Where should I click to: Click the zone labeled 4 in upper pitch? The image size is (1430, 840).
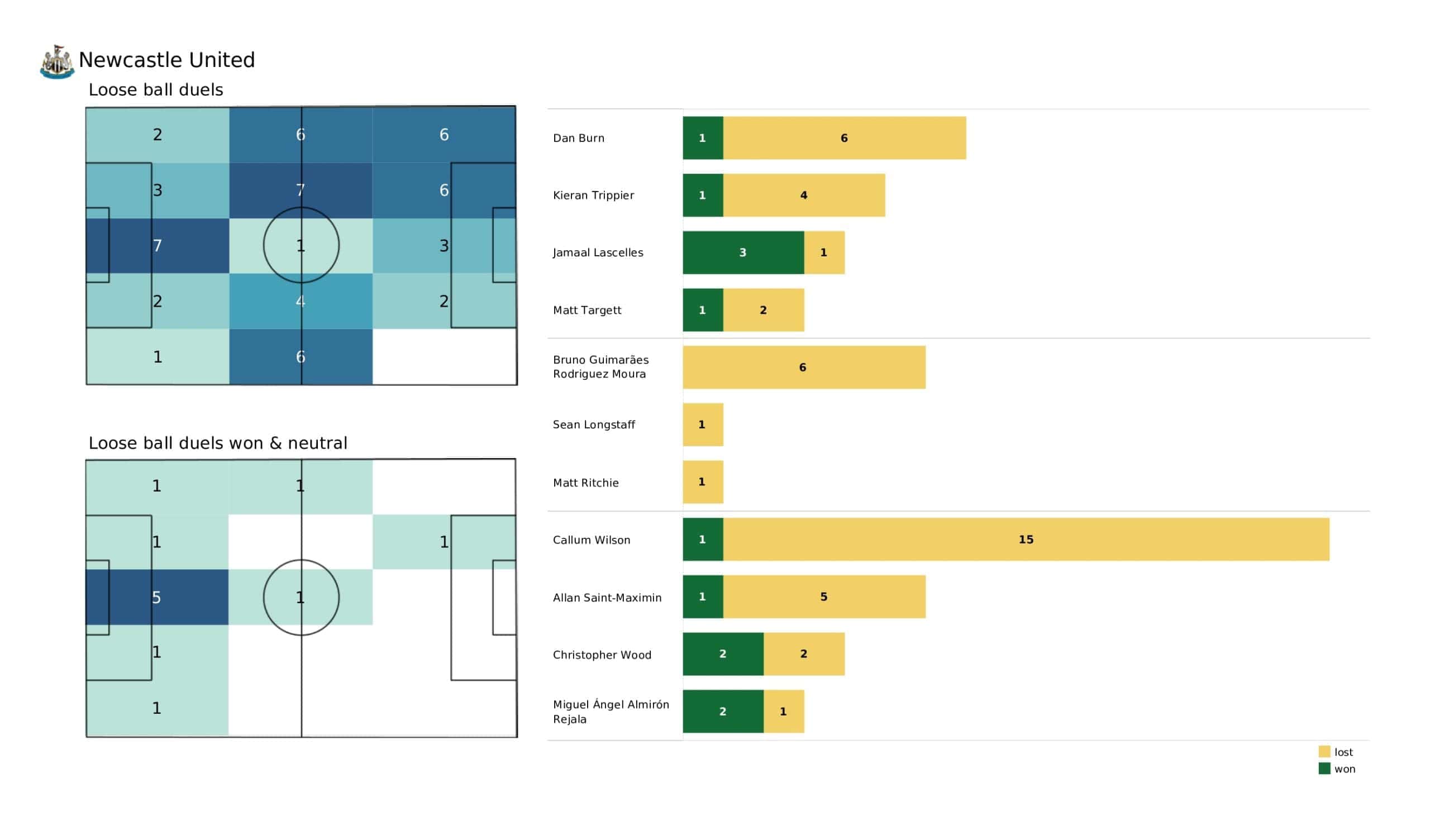(301, 301)
